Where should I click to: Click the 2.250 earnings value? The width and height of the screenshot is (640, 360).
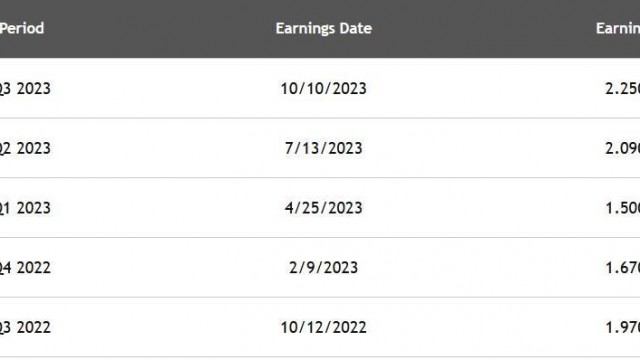click(x=622, y=89)
